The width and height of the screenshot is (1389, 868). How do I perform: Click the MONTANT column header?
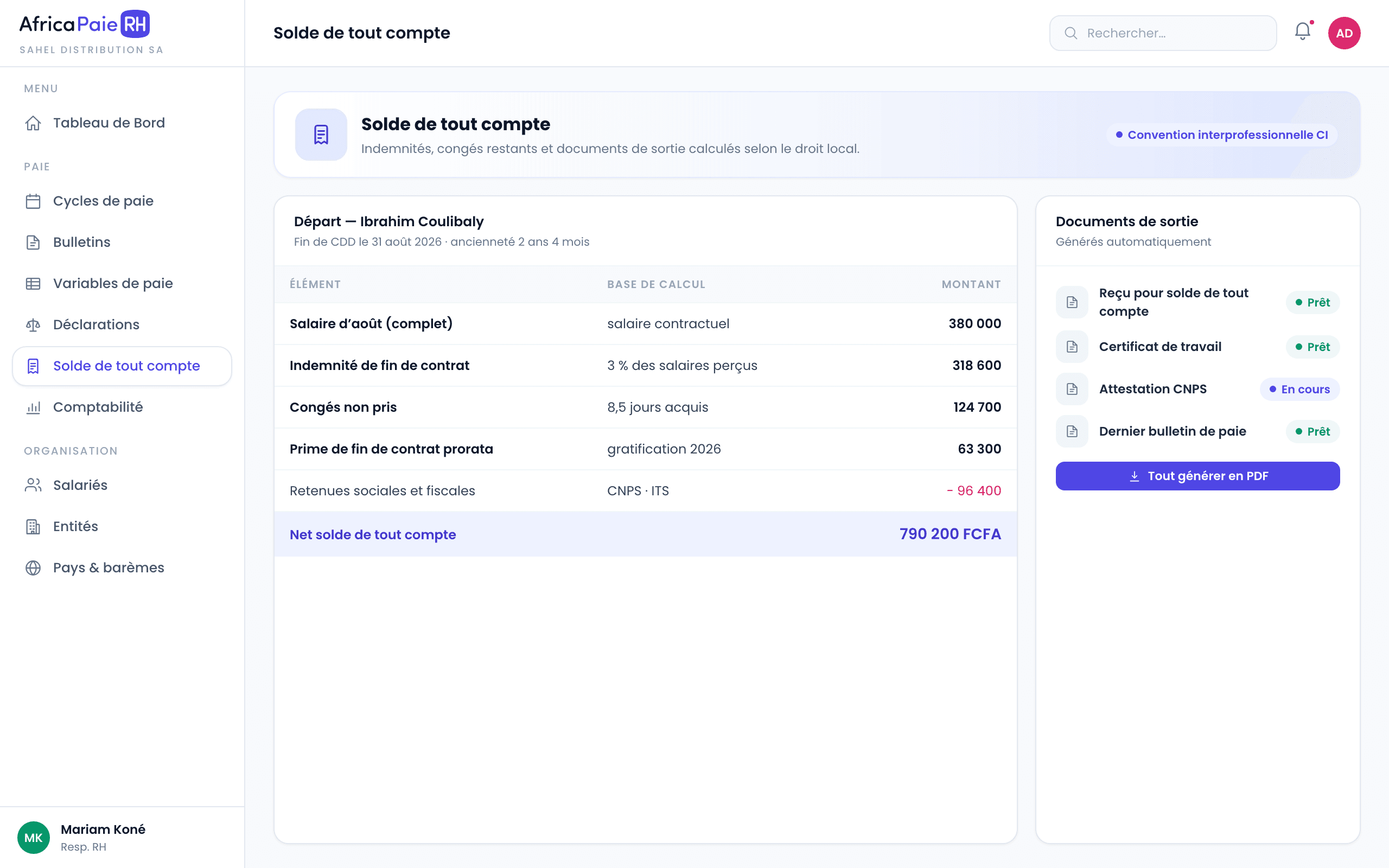[x=971, y=284]
